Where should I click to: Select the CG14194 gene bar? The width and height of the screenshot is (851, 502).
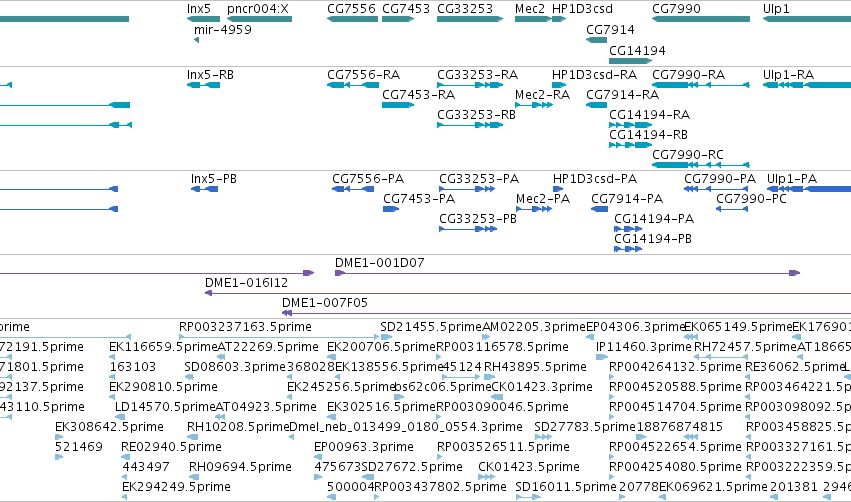pyautogui.click(x=630, y=61)
